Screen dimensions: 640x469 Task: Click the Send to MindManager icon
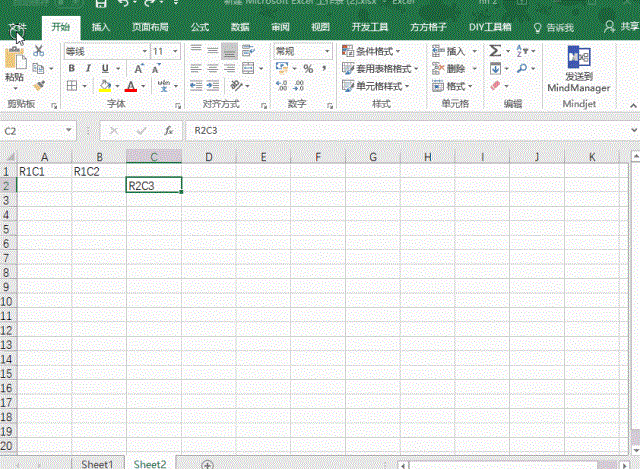579,68
